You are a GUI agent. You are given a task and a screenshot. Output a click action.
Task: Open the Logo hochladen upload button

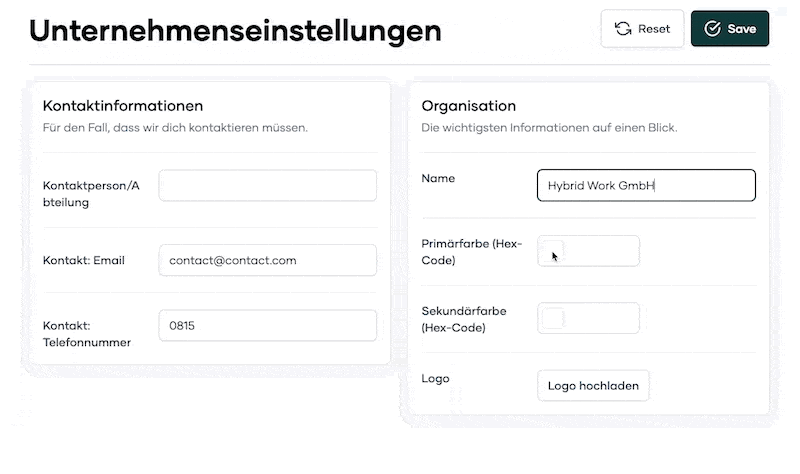point(593,386)
